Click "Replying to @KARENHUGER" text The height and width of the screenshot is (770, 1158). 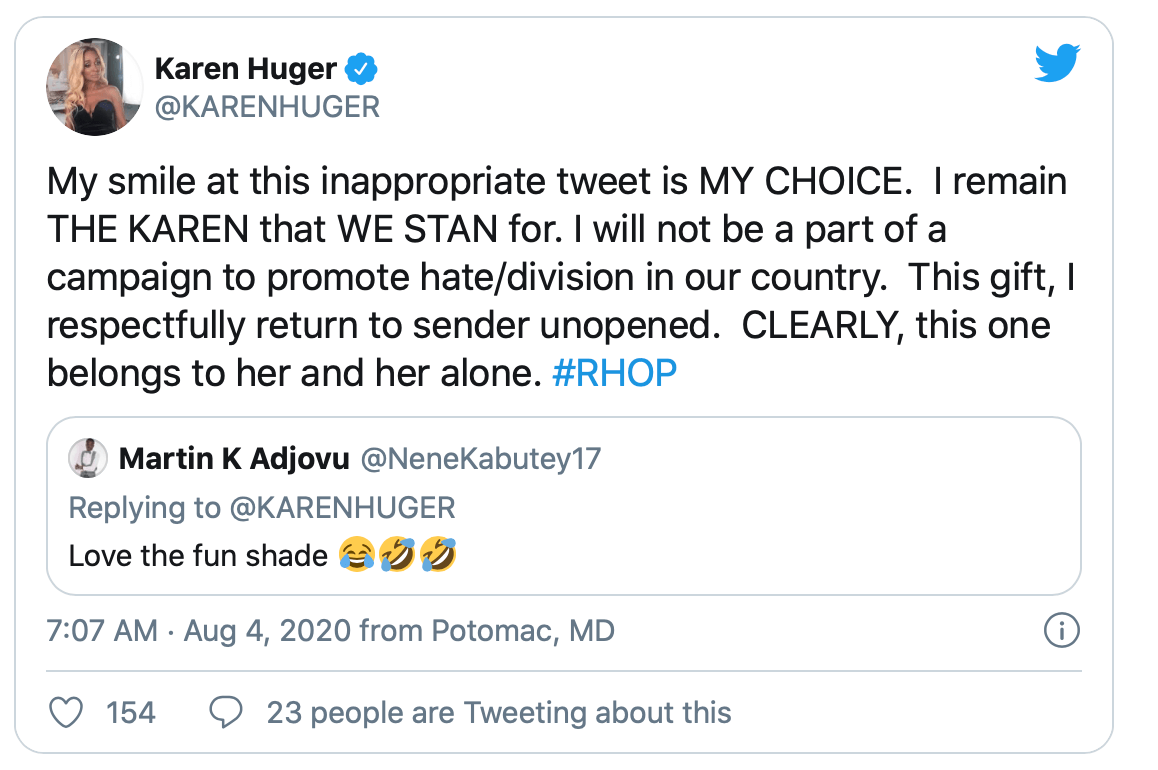tap(262, 507)
